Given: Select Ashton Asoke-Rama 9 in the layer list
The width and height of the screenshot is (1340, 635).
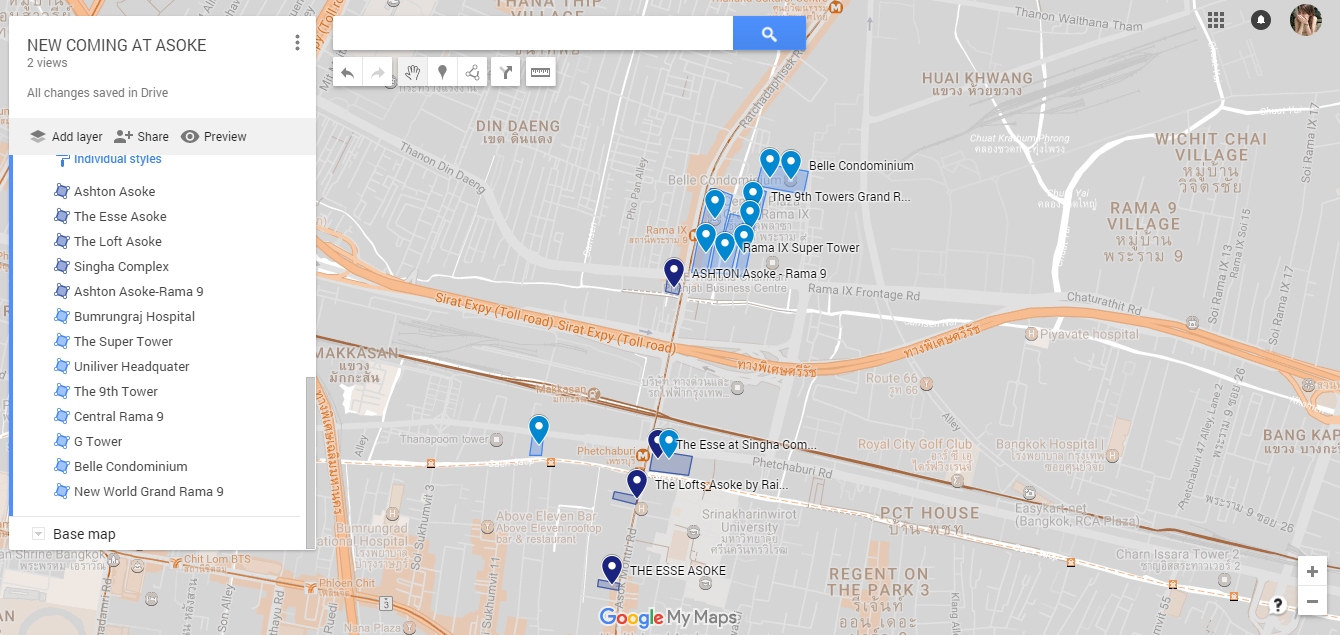Looking at the screenshot, I should coord(139,291).
